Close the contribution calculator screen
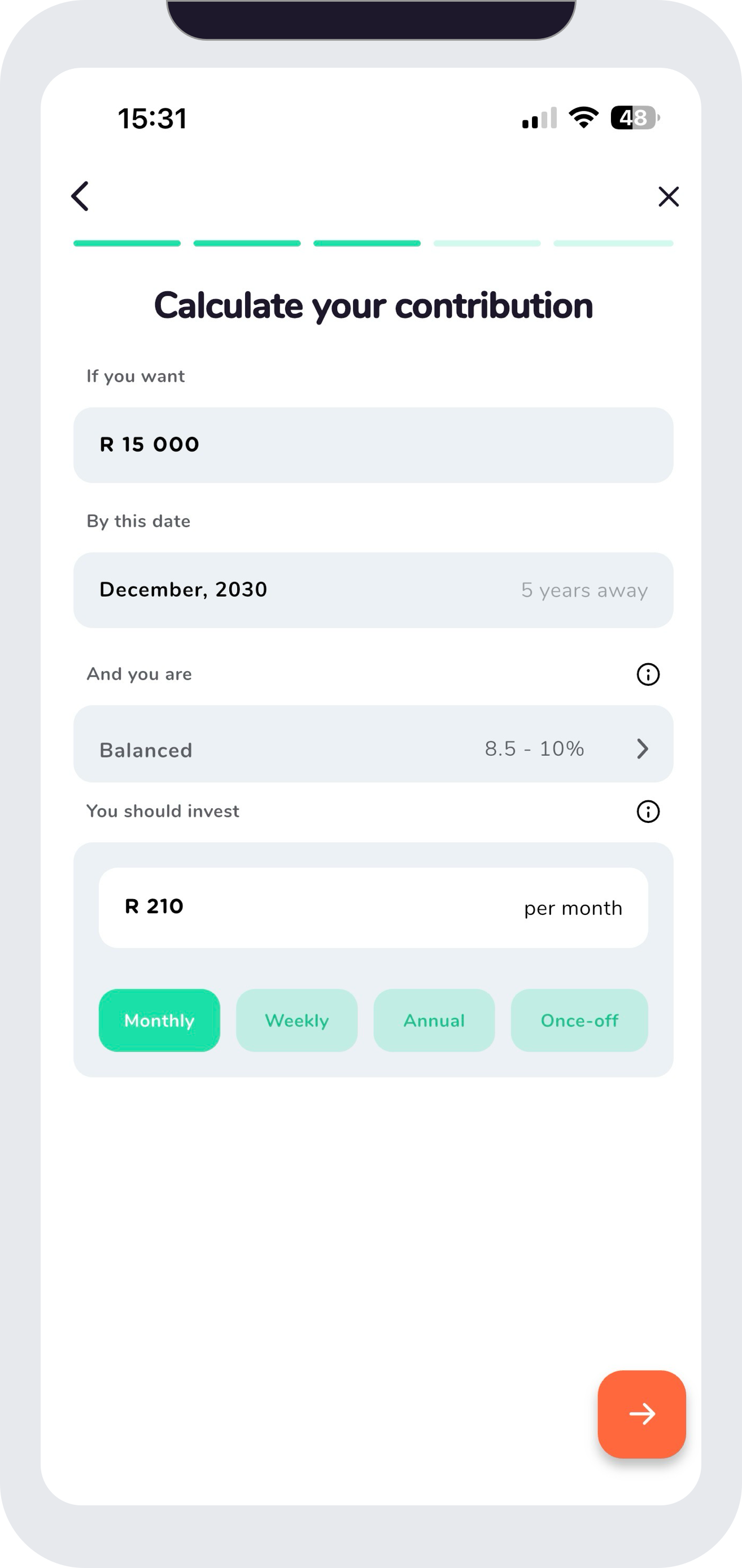Screen dimensions: 742x1568 [668, 196]
